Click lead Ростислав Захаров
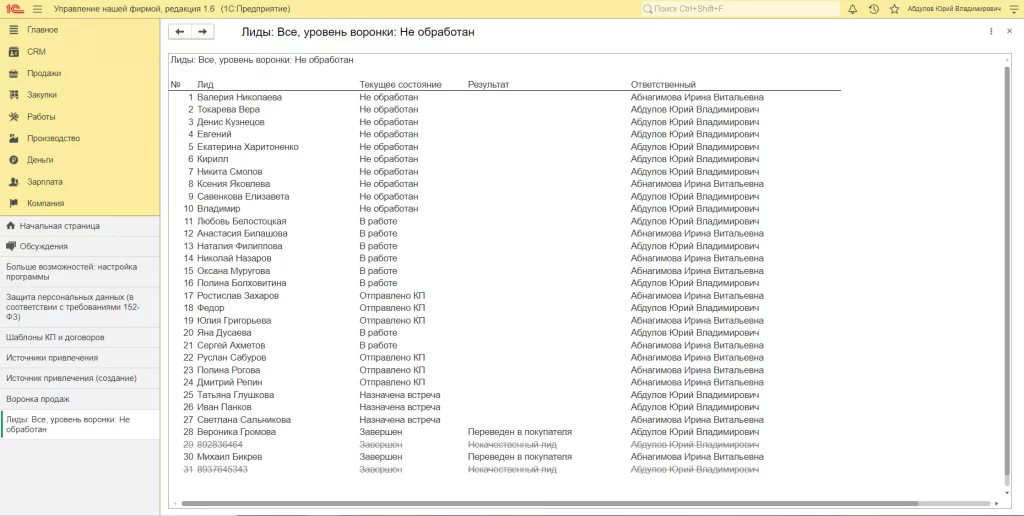This screenshot has width=1024, height=516. point(238,296)
